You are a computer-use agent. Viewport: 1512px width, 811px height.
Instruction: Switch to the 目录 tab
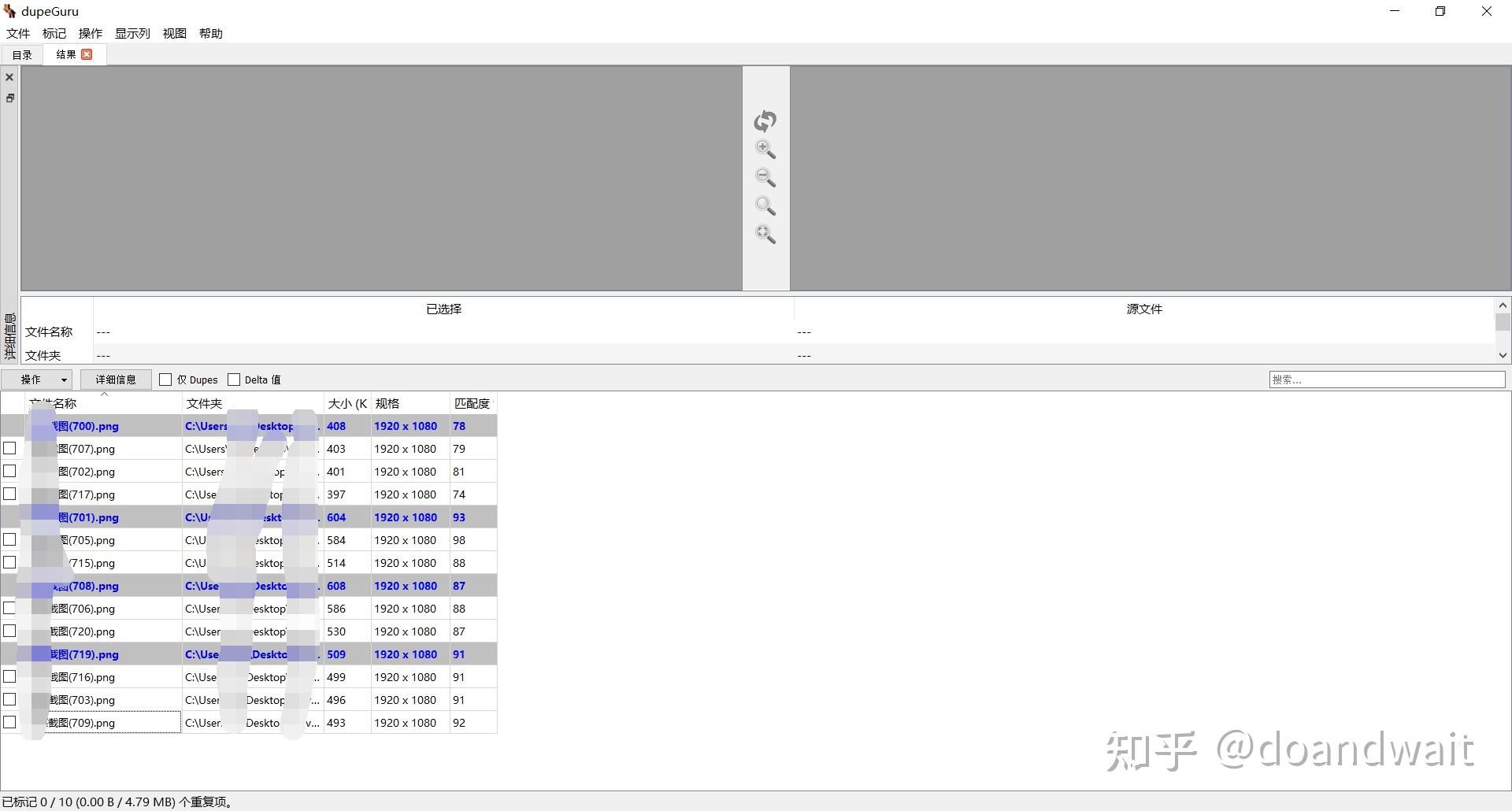tap(22, 54)
